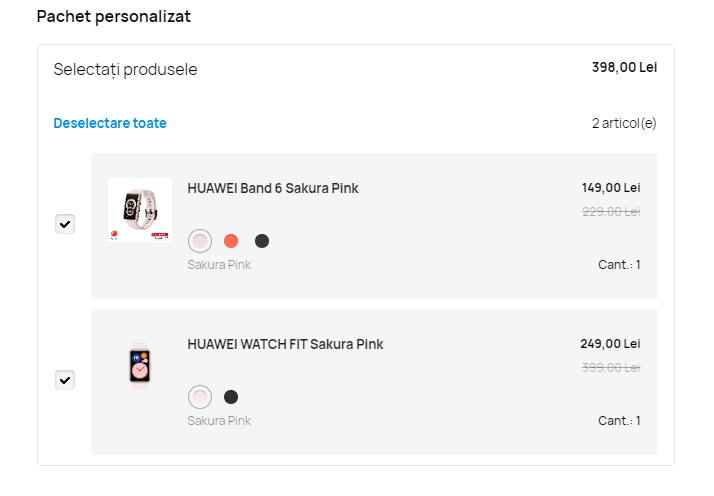This screenshot has width=714, height=496.
Task: Click HUAWEI Band 6 Sakura Pink title
Action: click(273, 188)
